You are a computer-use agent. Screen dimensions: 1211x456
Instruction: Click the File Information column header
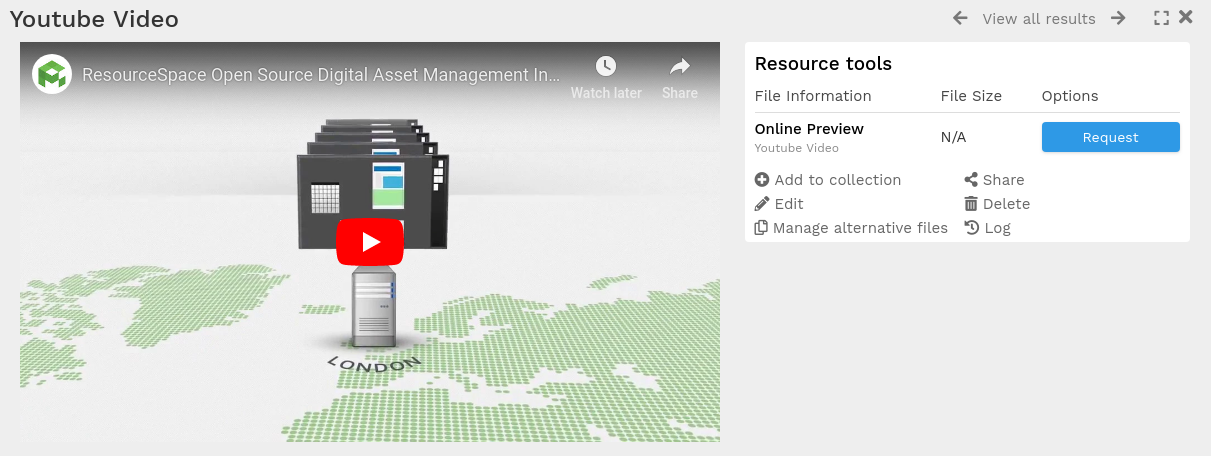(813, 96)
